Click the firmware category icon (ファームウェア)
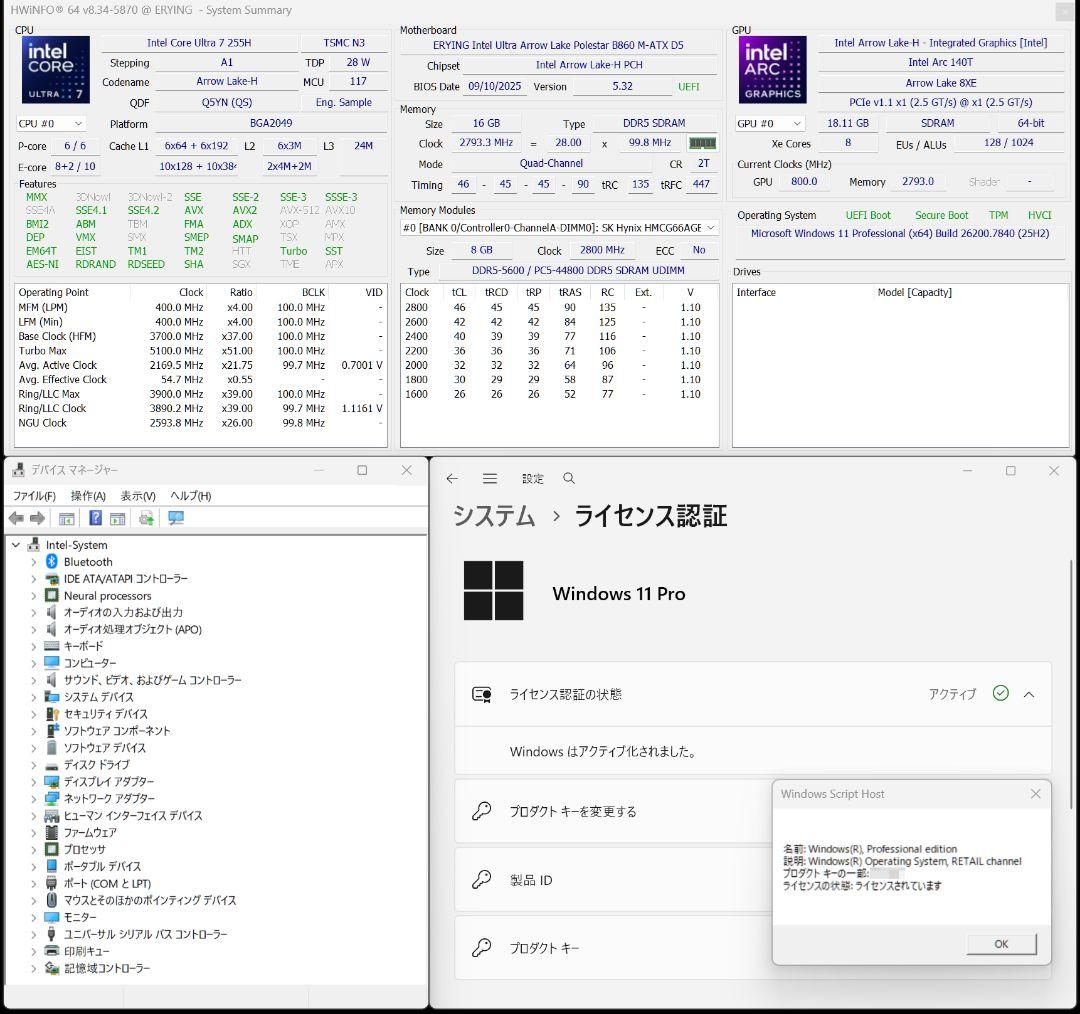Screen dimensions: 1080x1014 [52, 832]
